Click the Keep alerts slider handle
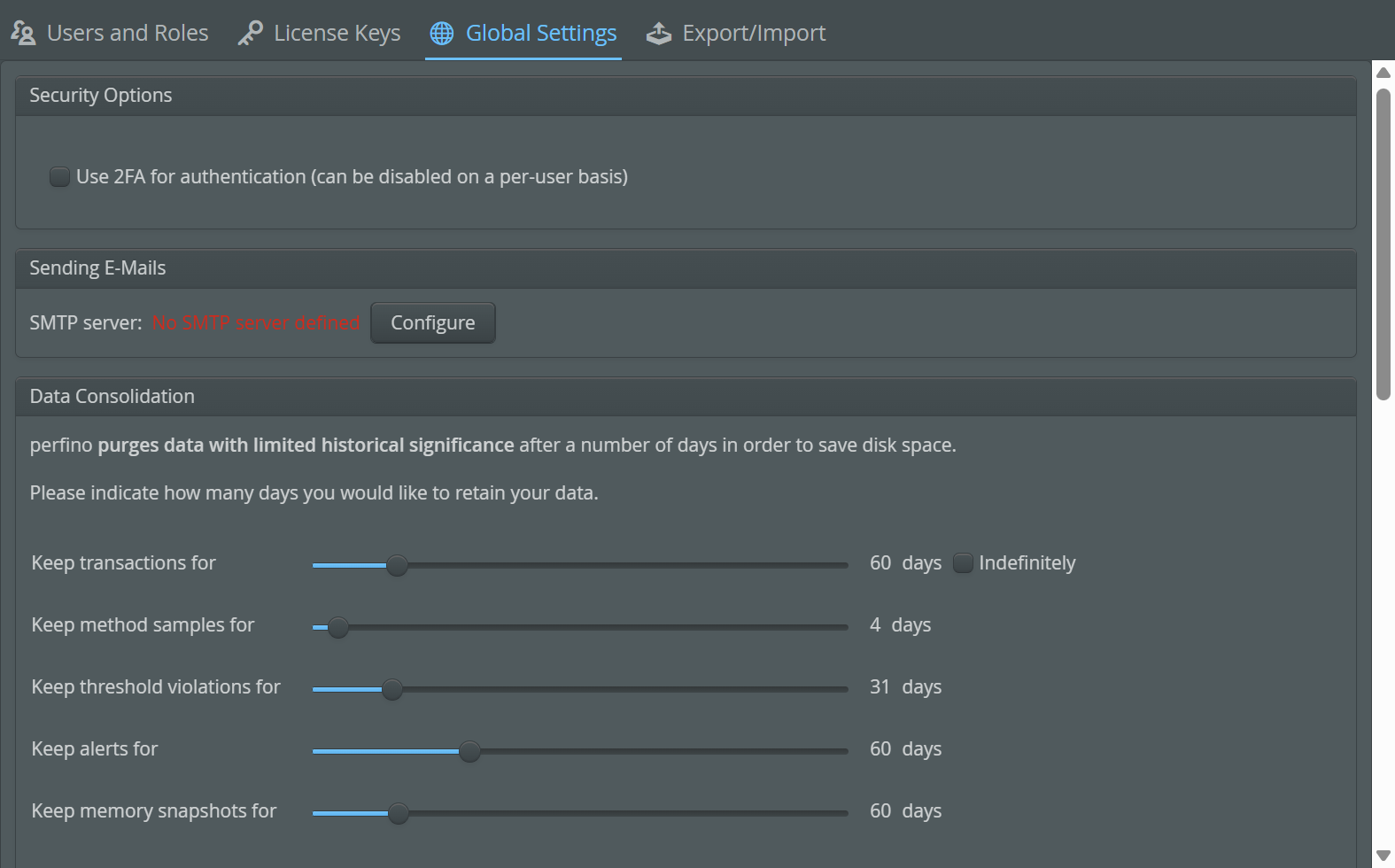The image size is (1395, 868). 470,751
